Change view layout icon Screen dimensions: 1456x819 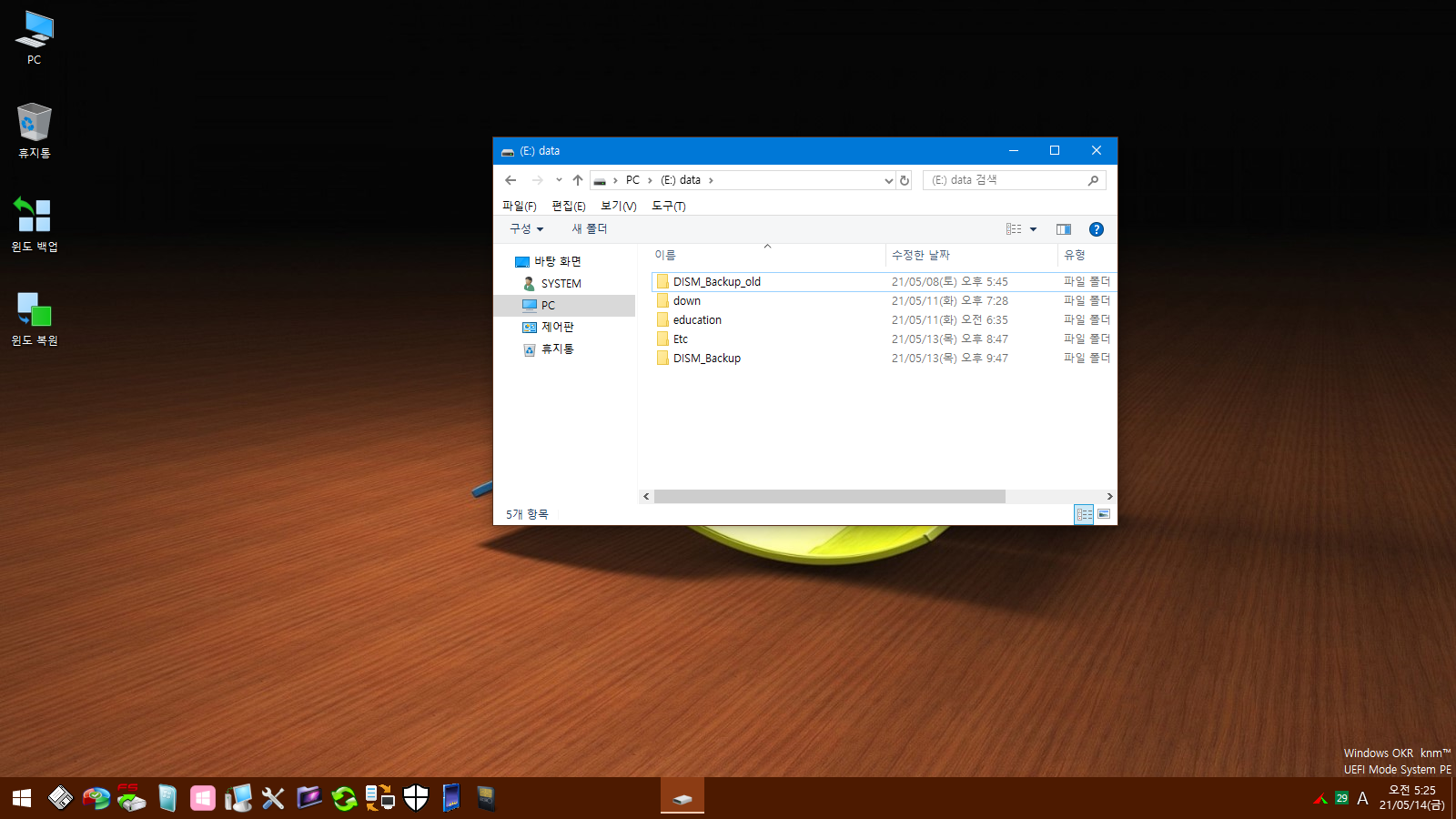tap(1014, 229)
